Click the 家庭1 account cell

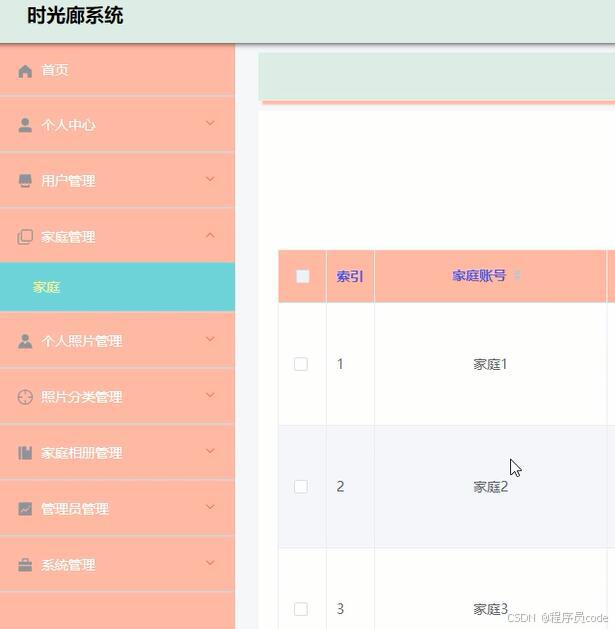490,364
